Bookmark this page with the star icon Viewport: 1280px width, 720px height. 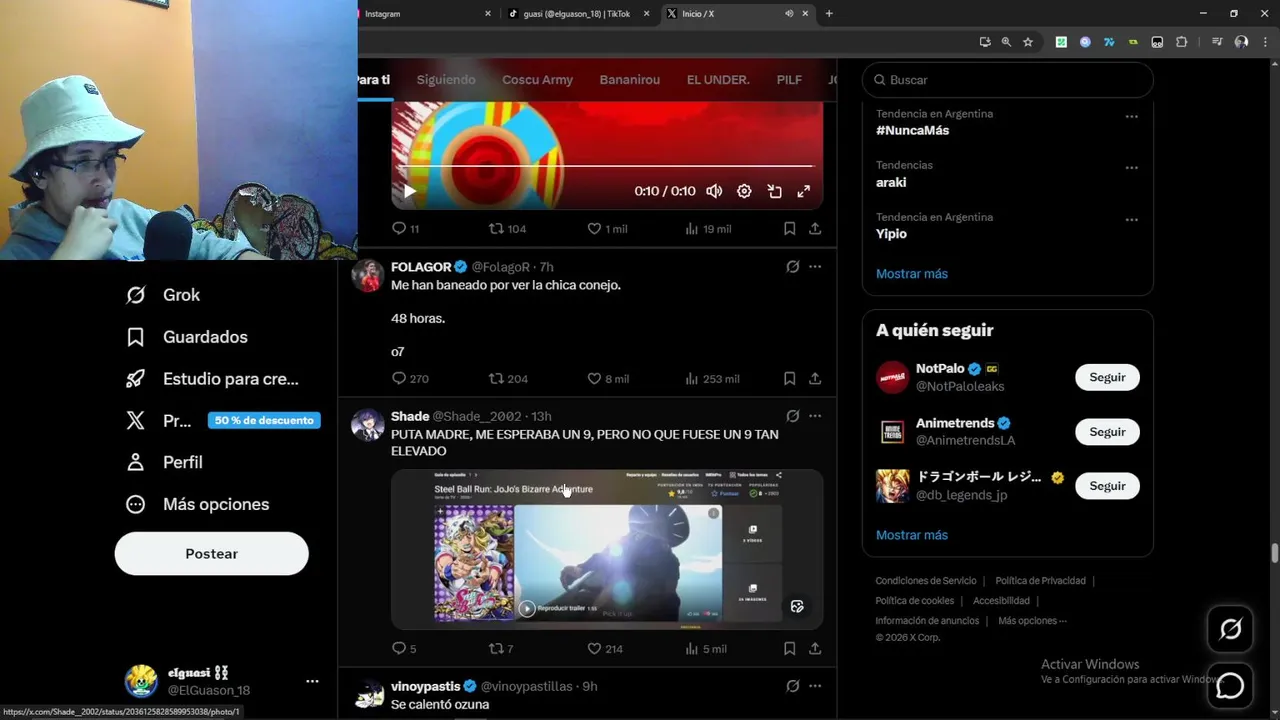[x=1028, y=42]
